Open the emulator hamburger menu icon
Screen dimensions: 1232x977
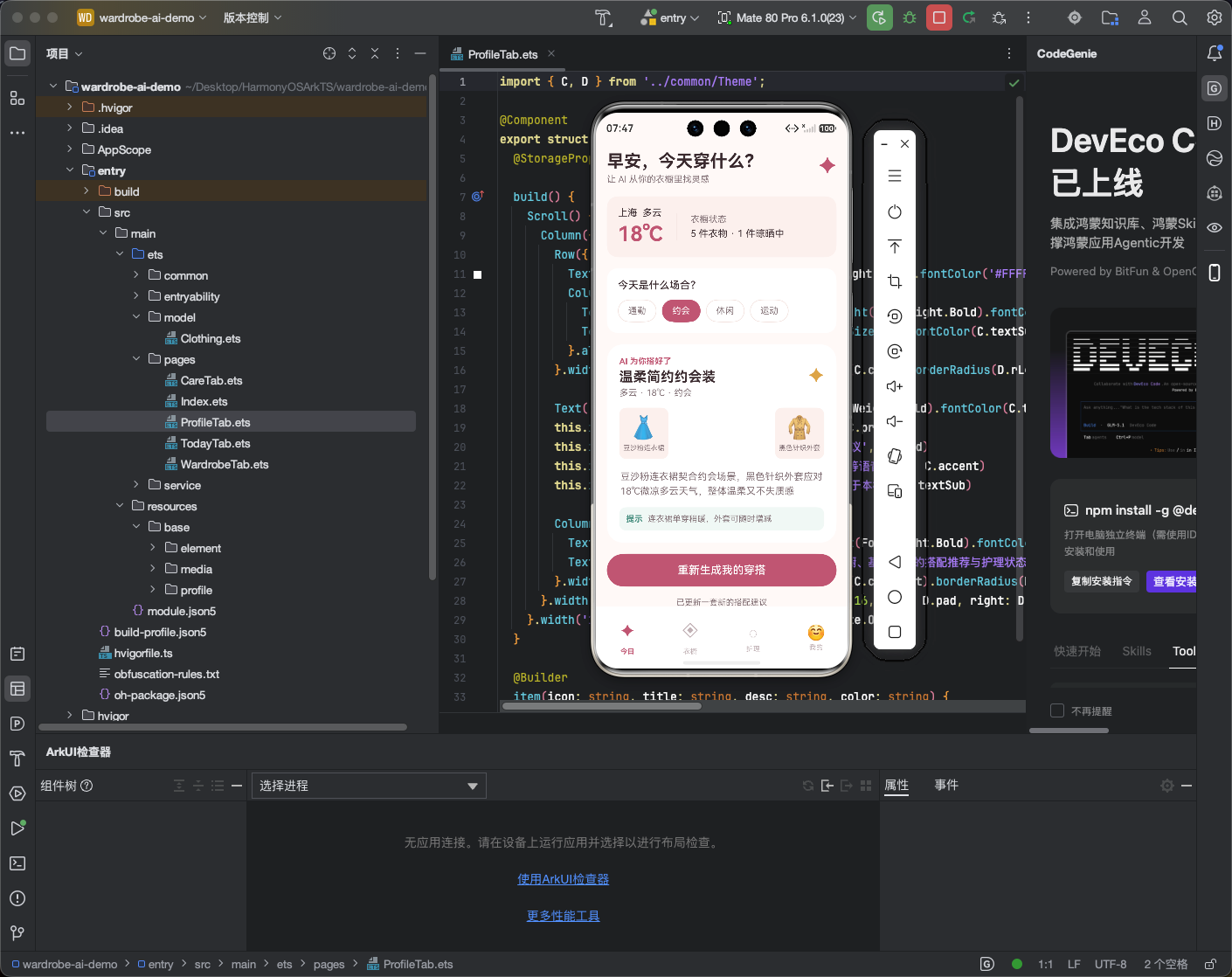895,176
